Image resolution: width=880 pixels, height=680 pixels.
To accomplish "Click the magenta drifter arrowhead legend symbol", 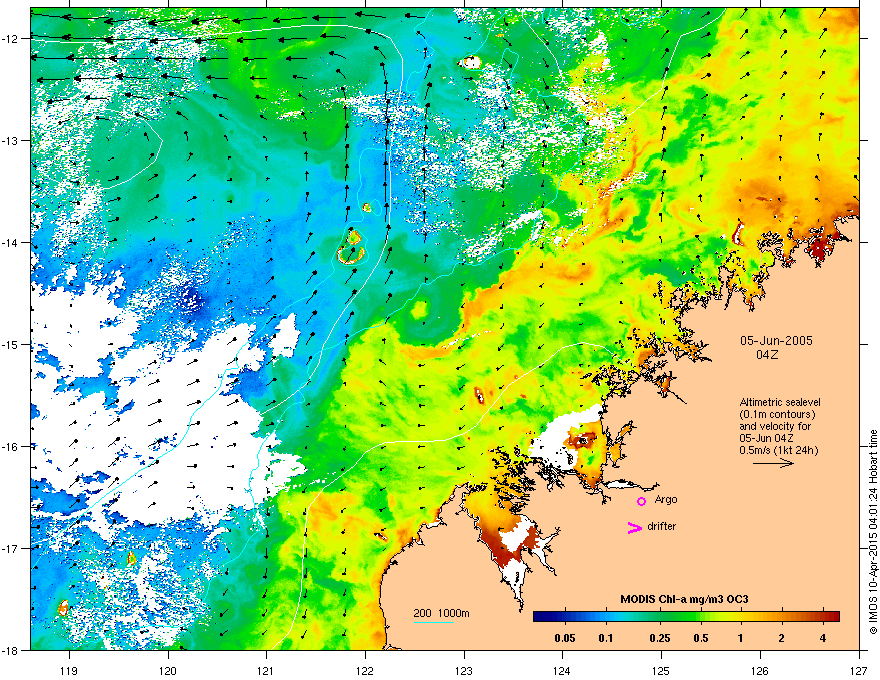I will tap(635, 527).
